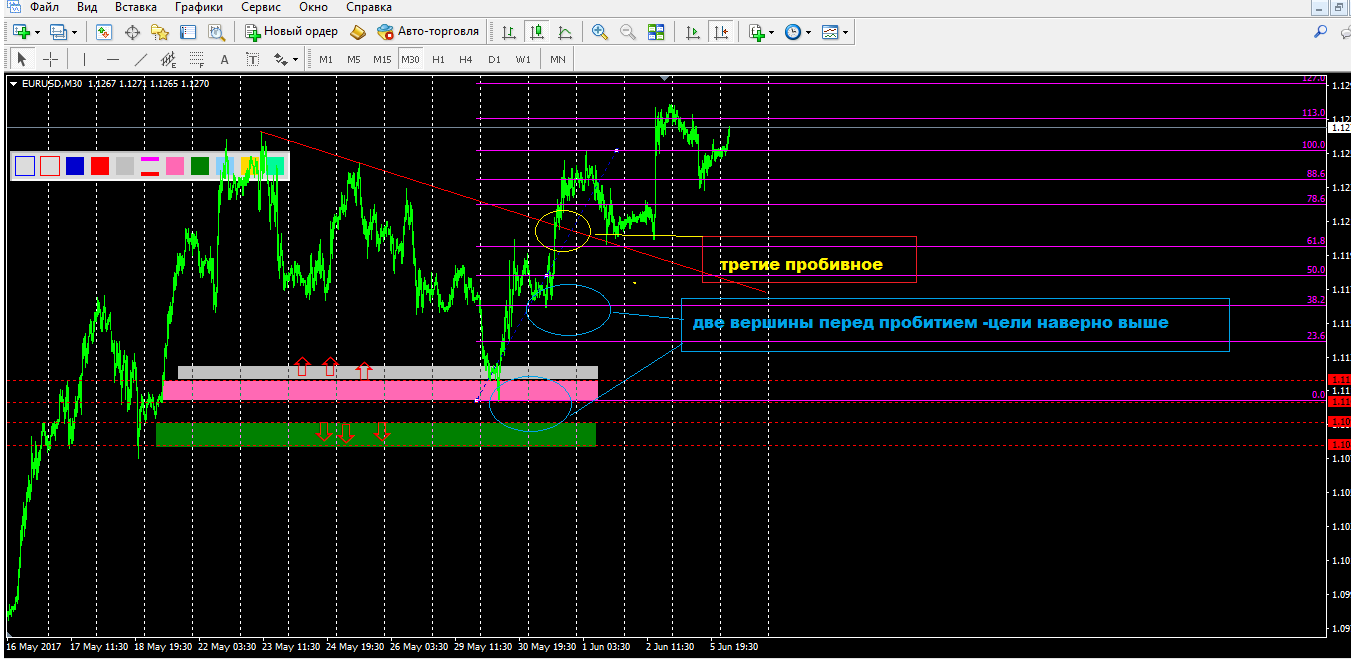This screenshot has height=661, width=1360.
Task: Select the третие пробивное text label
Action: 801,265
